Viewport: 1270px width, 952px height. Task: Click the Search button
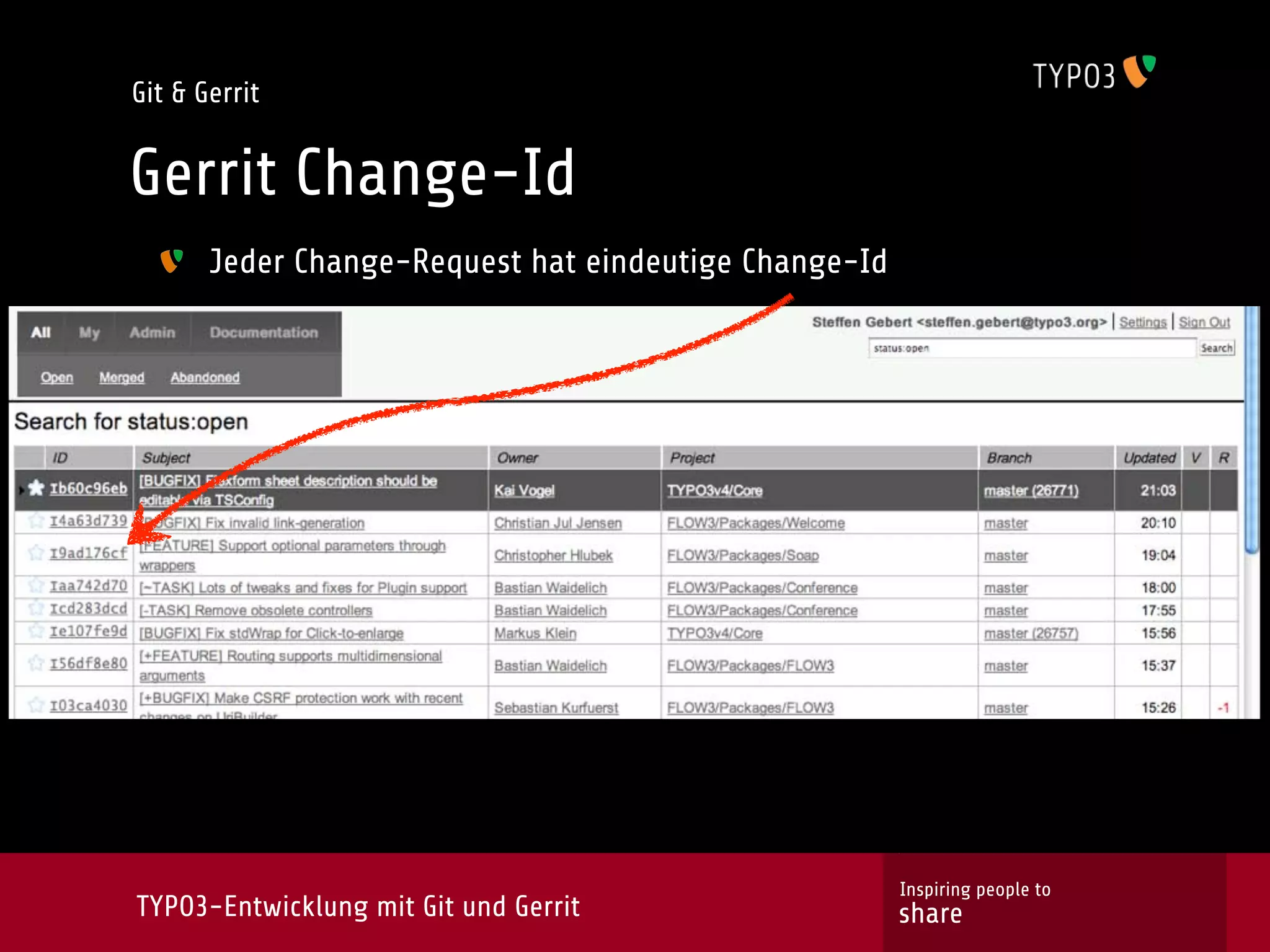tap(1217, 348)
